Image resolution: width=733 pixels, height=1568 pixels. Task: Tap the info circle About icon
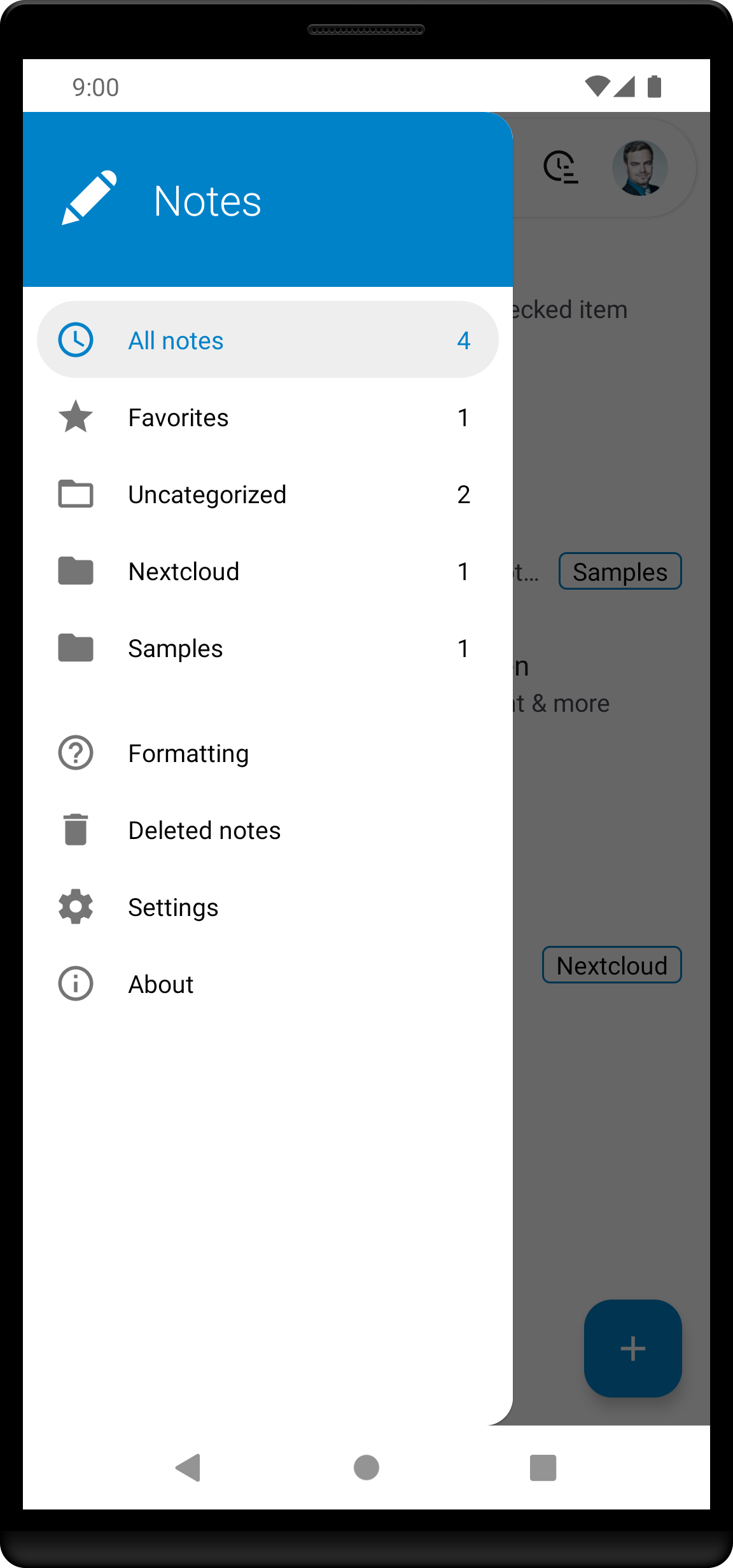point(76,983)
